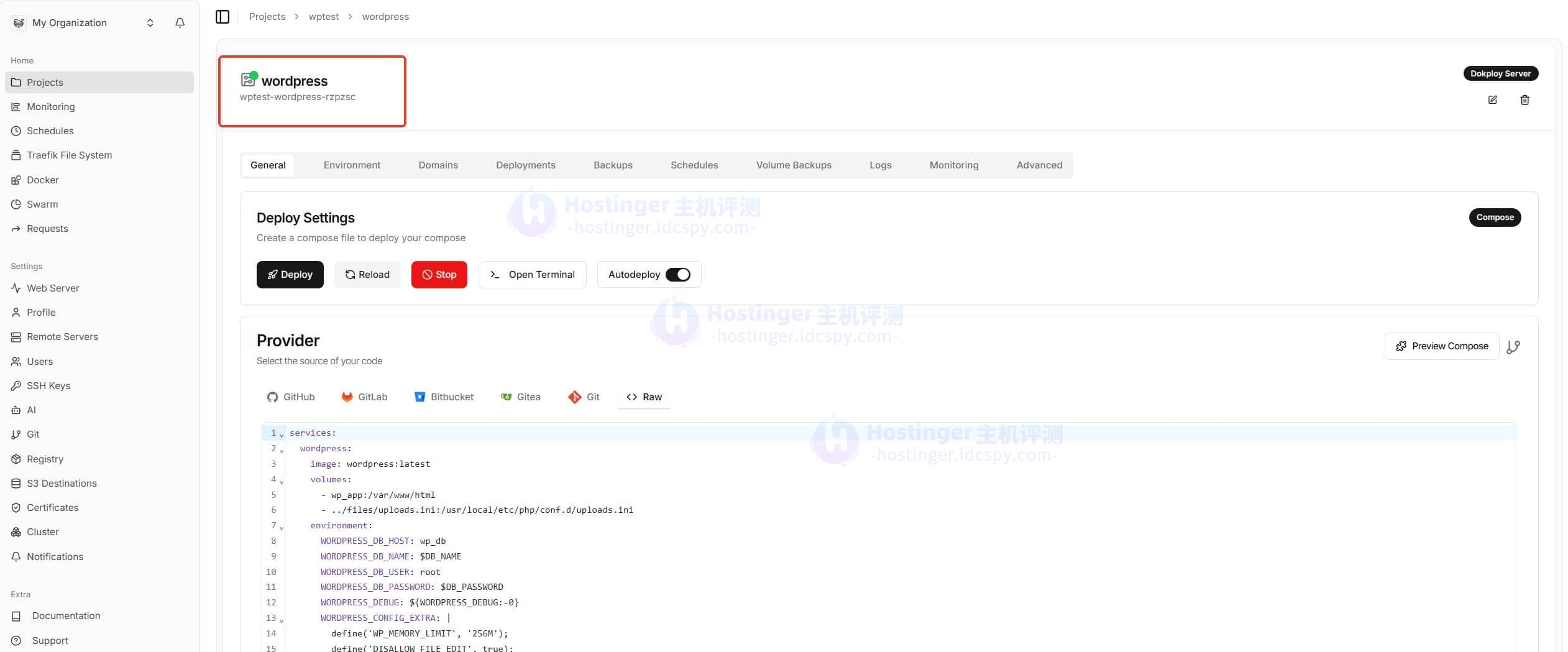Toggle the sidebar panel icon
Image resolution: width=1568 pixels, height=652 pixels.
tap(222, 17)
